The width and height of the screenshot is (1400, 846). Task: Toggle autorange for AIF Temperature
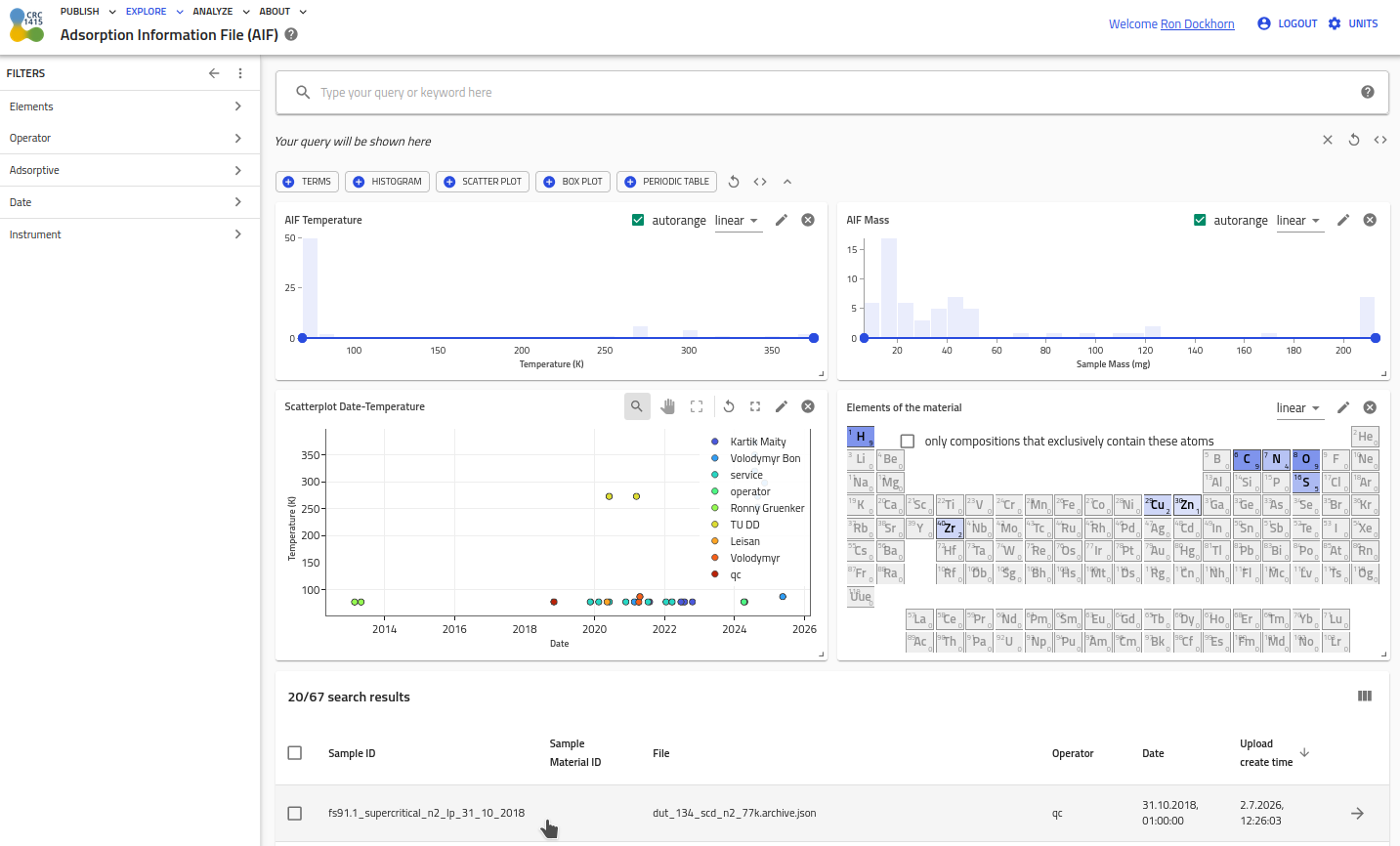coord(638,220)
